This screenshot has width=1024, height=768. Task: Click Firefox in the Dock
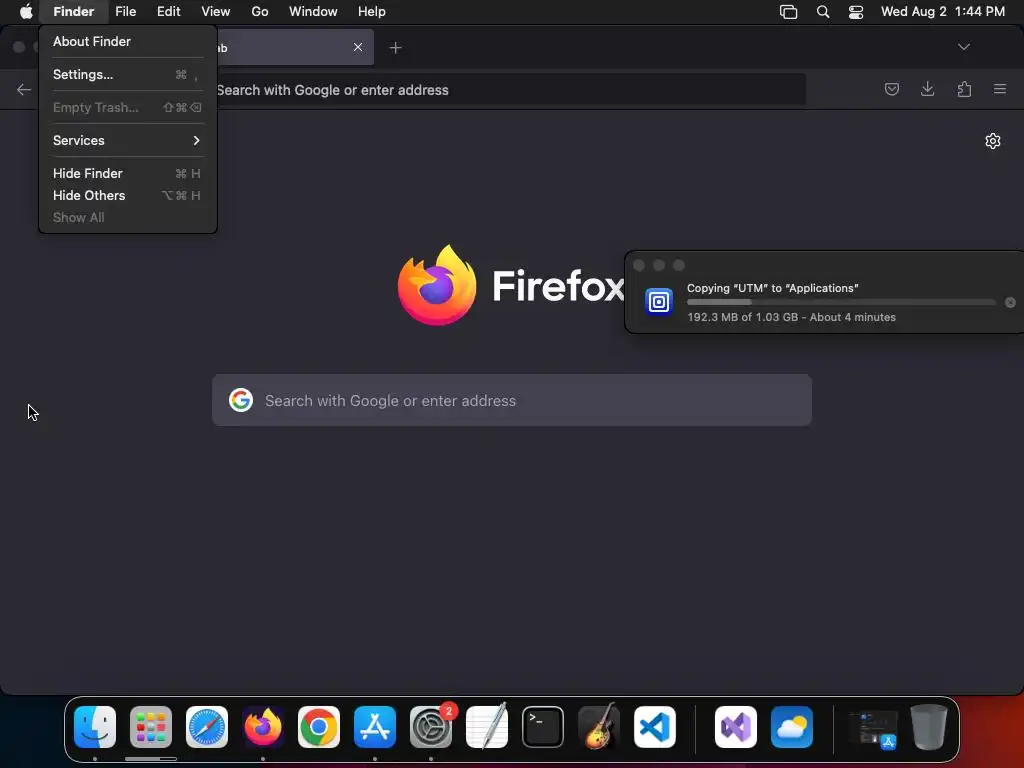click(x=263, y=727)
